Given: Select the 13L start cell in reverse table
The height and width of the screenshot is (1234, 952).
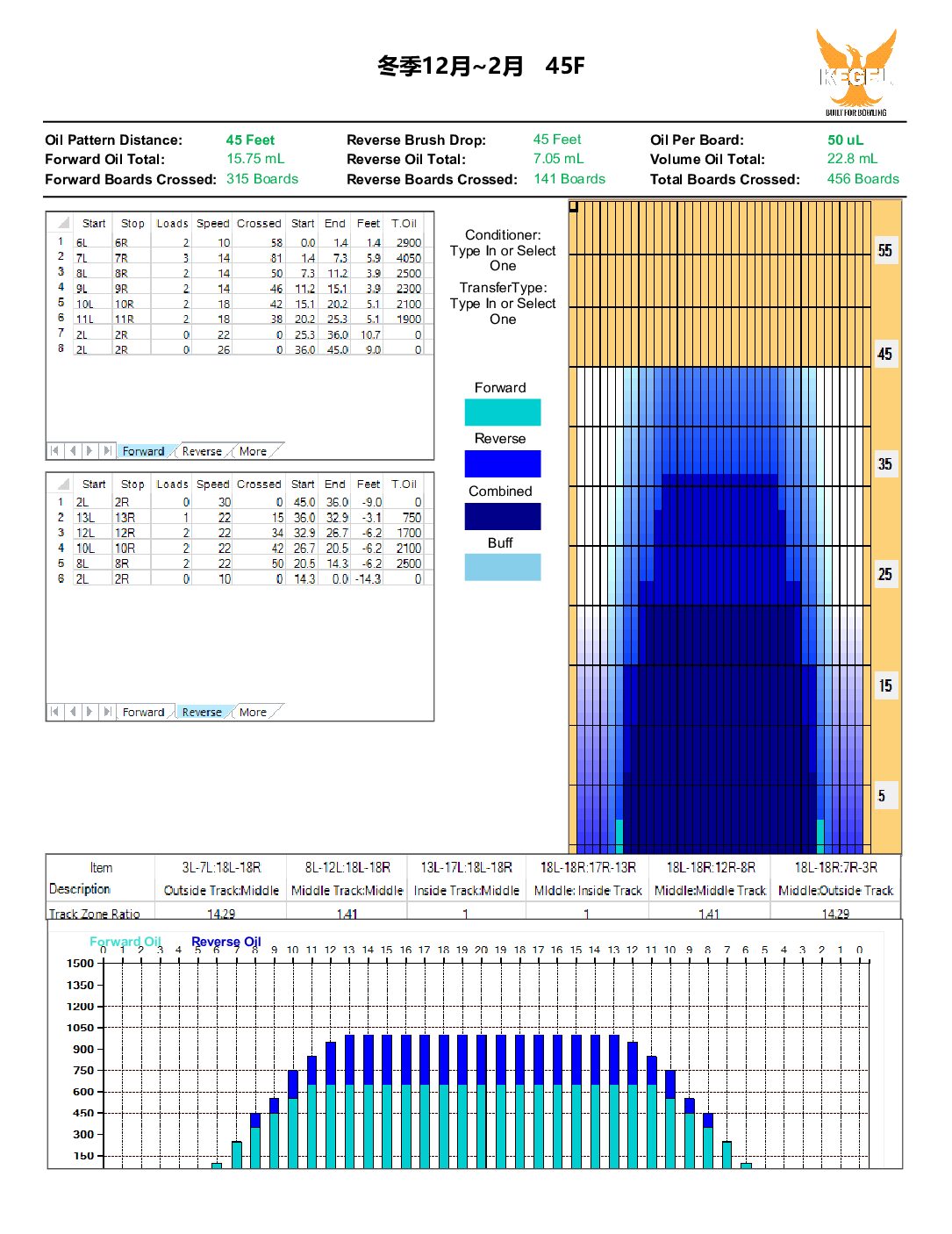Looking at the screenshot, I should tap(86, 518).
